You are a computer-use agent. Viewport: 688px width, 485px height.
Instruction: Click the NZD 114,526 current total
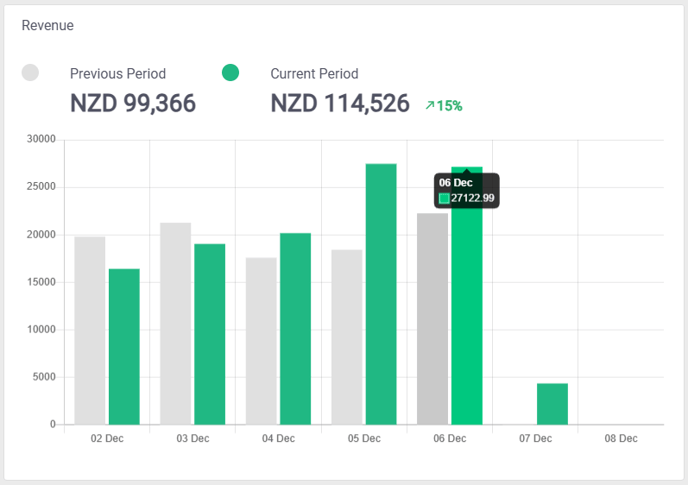click(x=340, y=104)
